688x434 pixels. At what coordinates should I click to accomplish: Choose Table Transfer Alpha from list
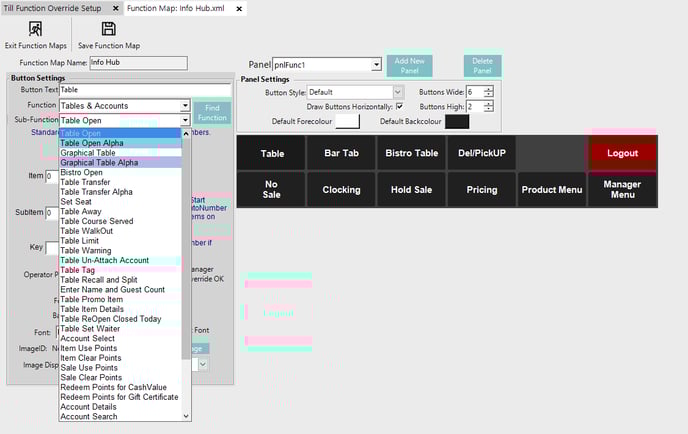120,192
